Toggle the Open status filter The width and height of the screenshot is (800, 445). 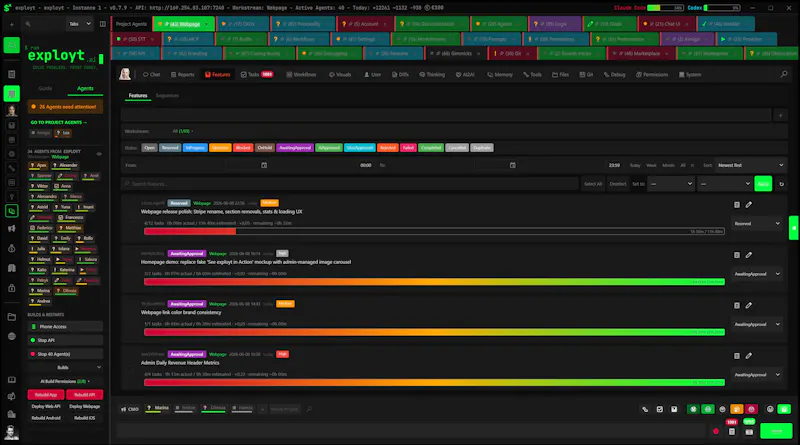(149, 148)
